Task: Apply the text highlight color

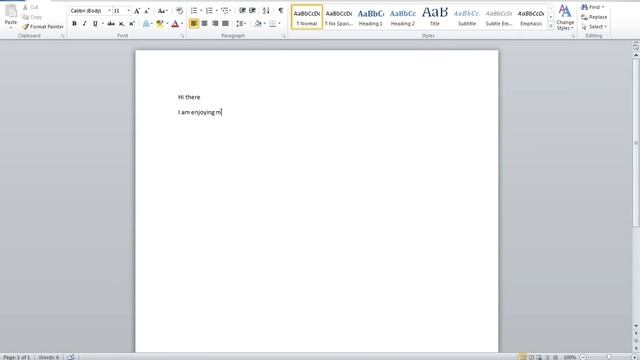Action: point(160,24)
